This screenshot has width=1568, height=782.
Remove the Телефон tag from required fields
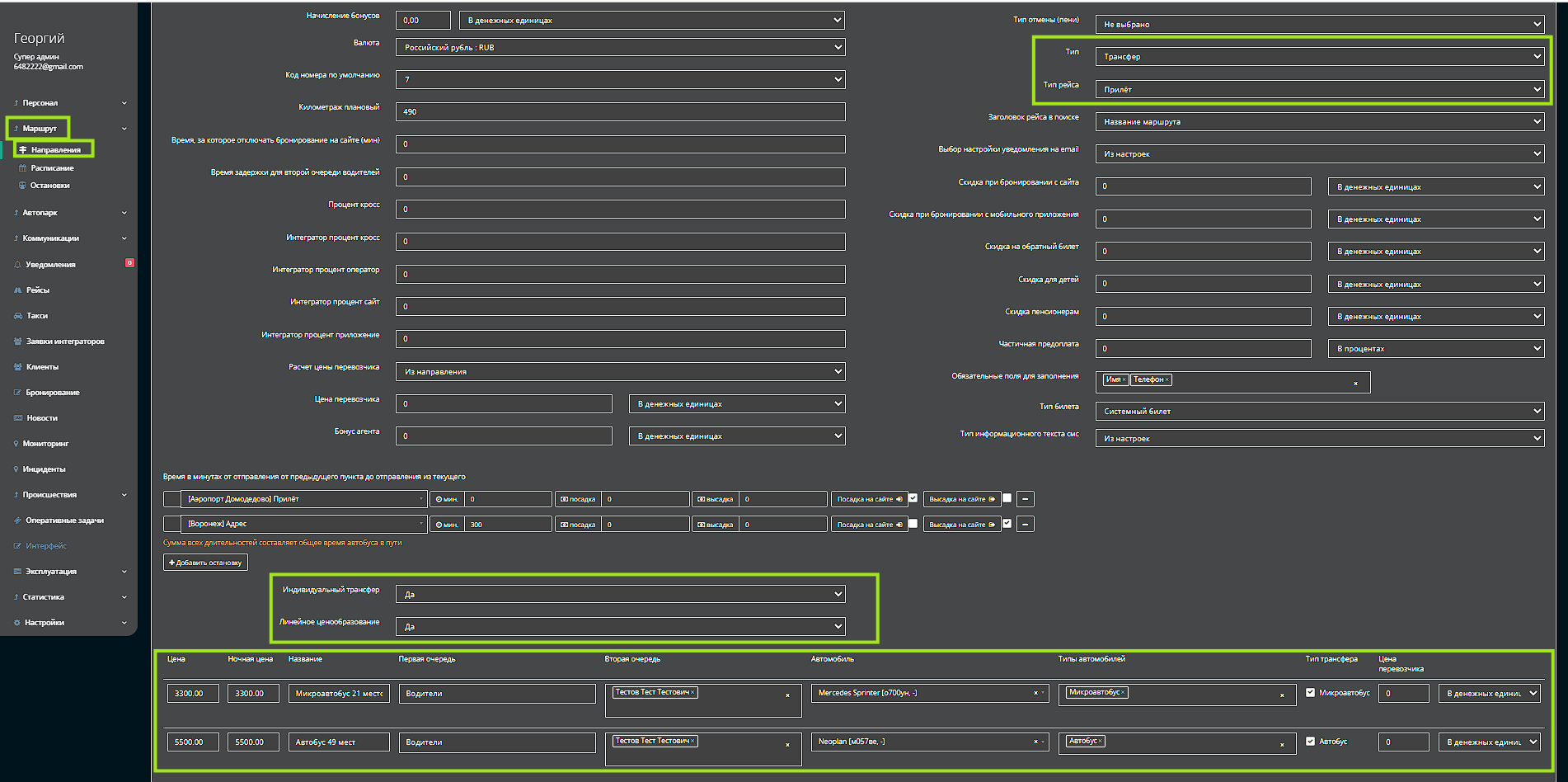pyautogui.click(x=1167, y=379)
